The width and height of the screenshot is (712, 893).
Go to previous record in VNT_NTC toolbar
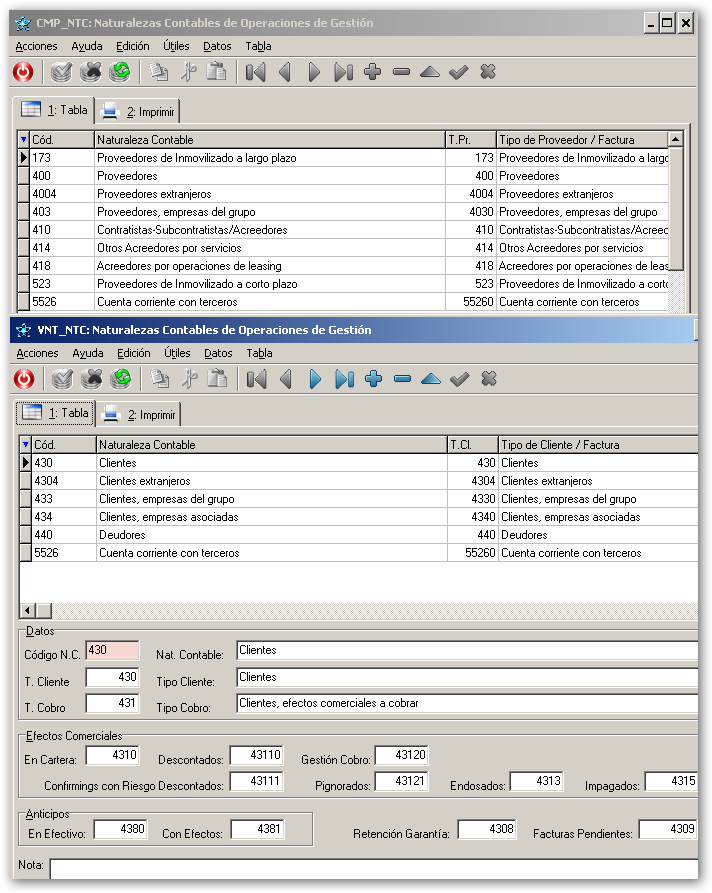287,379
